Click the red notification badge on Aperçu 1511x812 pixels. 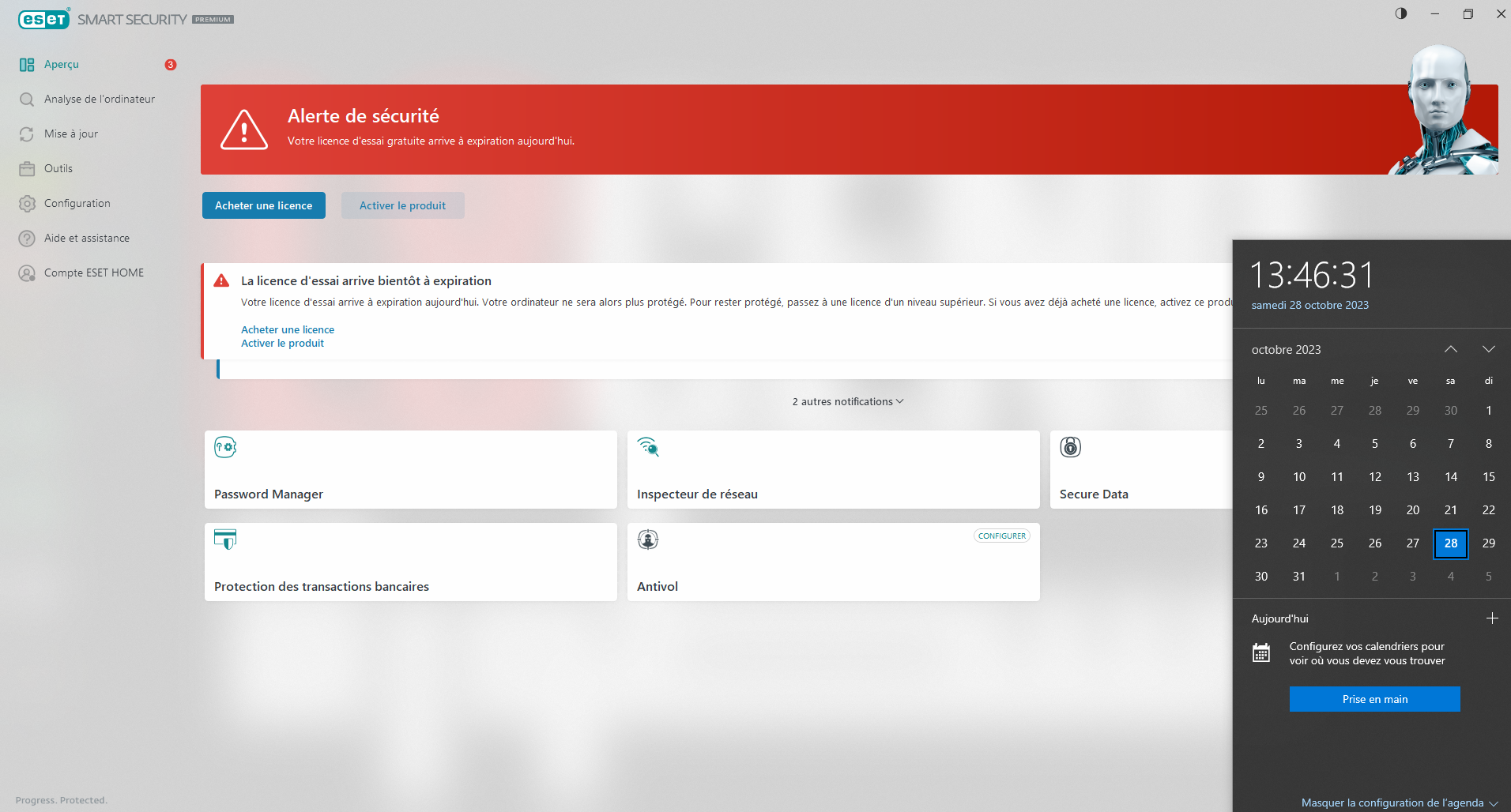(170, 65)
